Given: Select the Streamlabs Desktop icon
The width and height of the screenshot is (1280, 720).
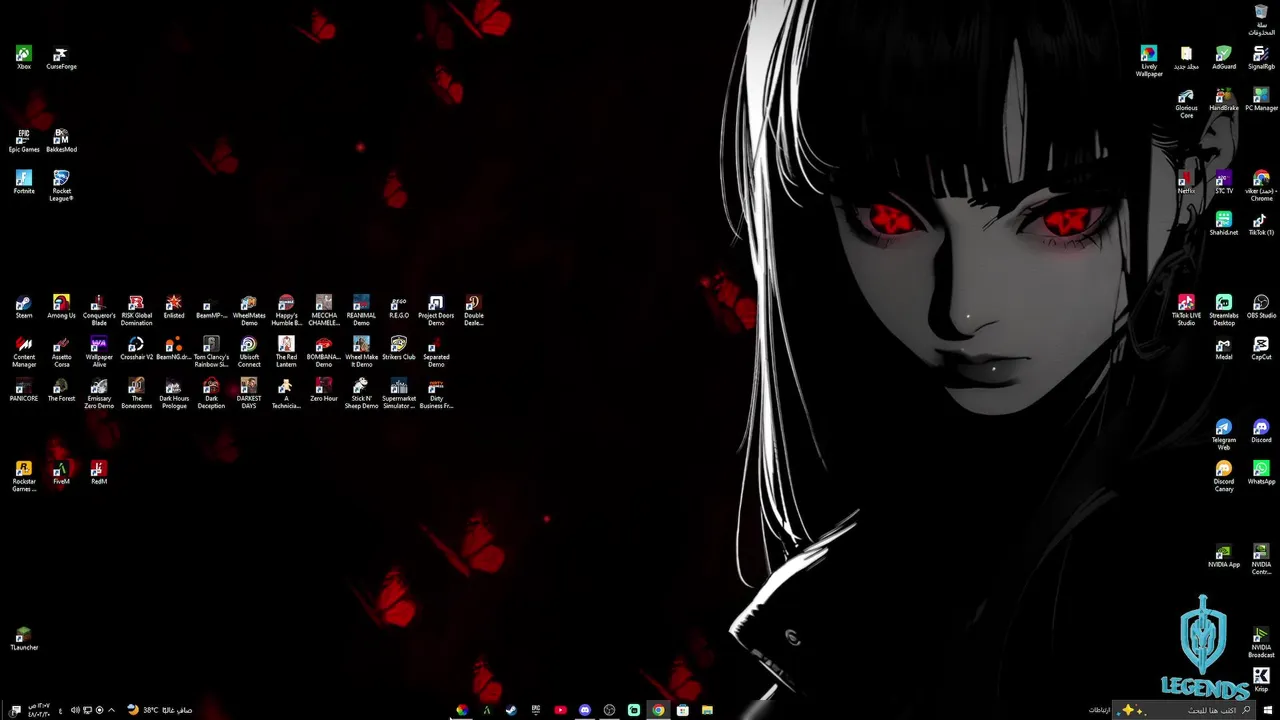Looking at the screenshot, I should (x=1224, y=311).
